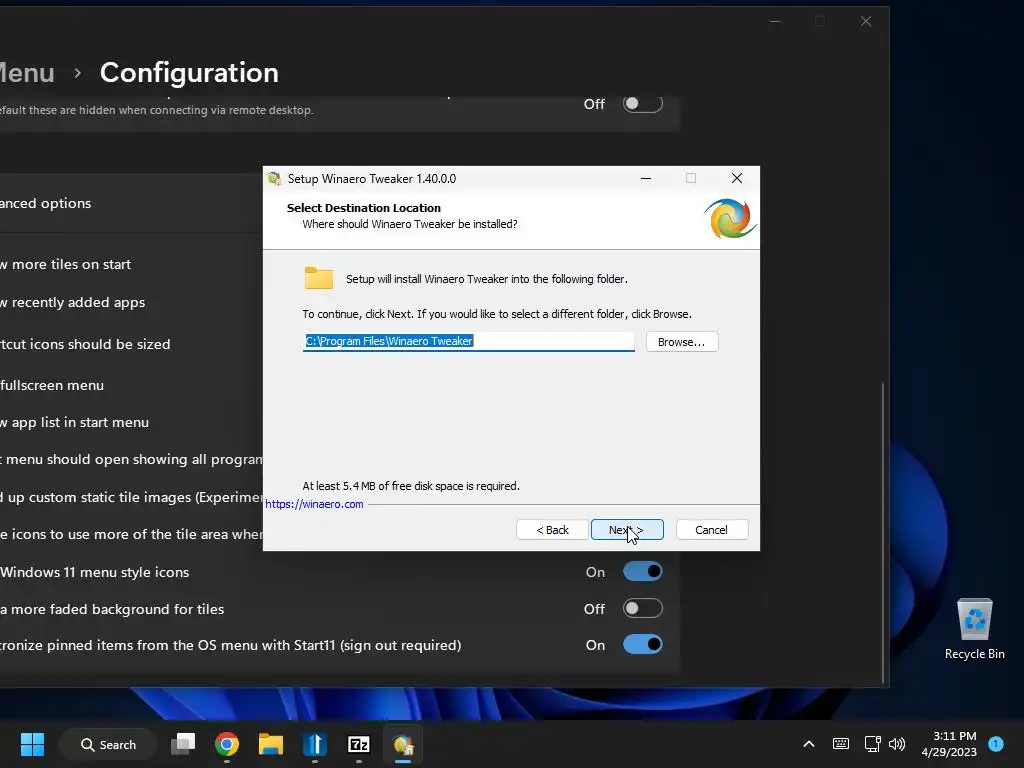The image size is (1024, 768).
Task: Open the volume speaker tray icon
Action: click(897, 744)
